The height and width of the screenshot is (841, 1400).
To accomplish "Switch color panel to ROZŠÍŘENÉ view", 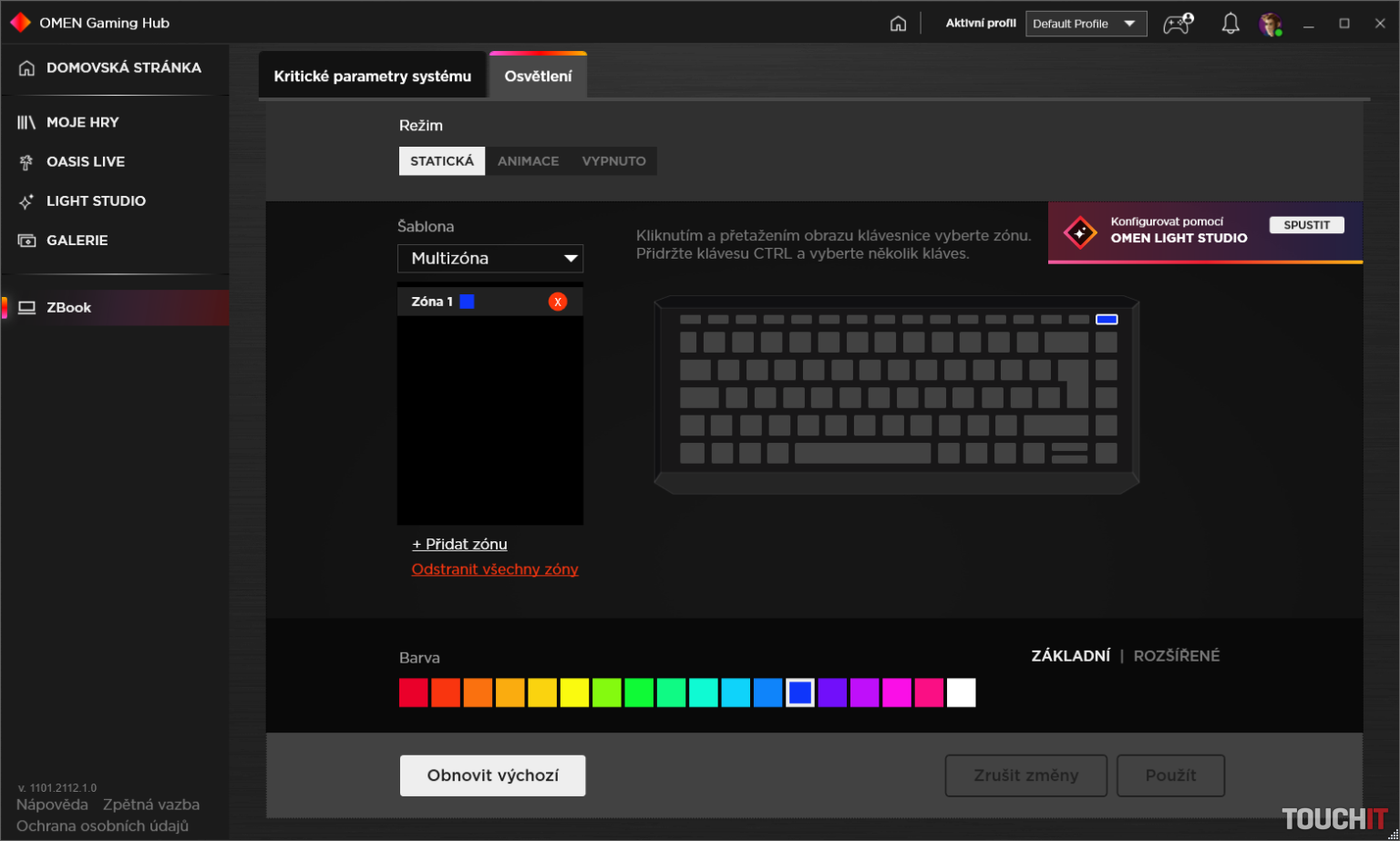I will click(x=1177, y=655).
